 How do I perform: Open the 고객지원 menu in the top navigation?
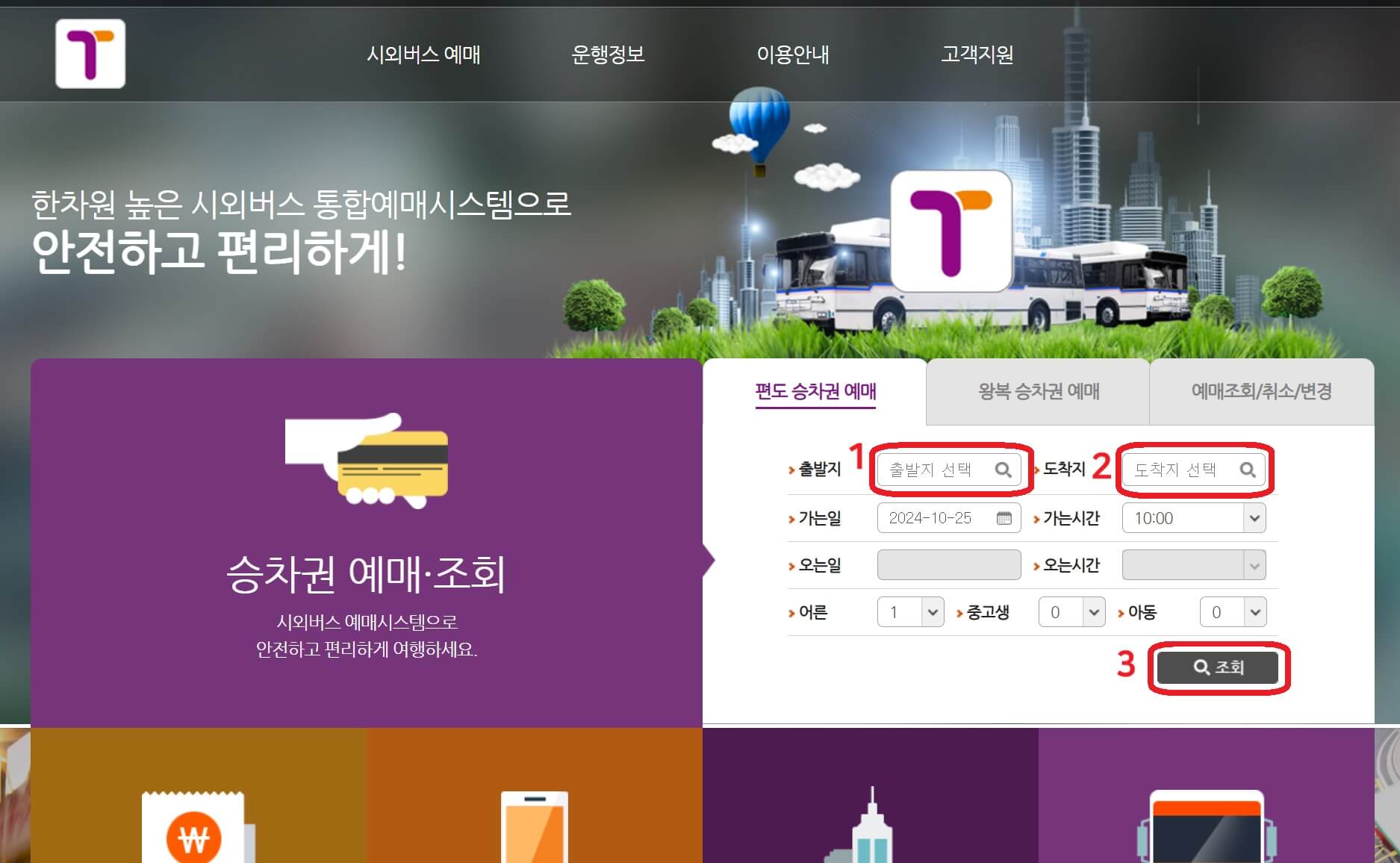tap(978, 54)
